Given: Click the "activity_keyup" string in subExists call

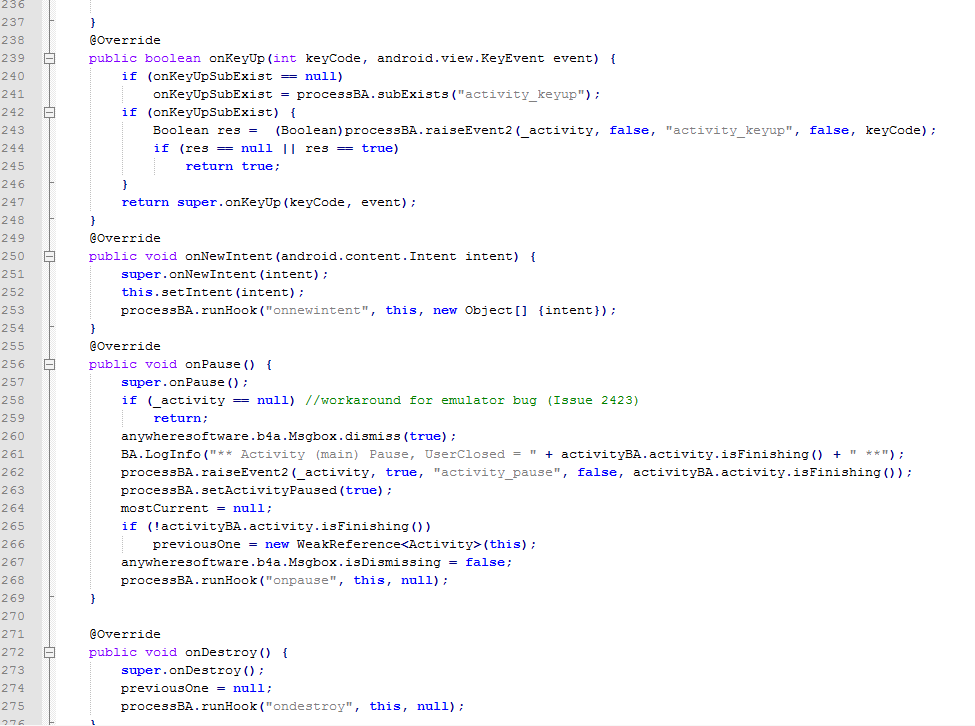Looking at the screenshot, I should pyautogui.click(x=521, y=94).
